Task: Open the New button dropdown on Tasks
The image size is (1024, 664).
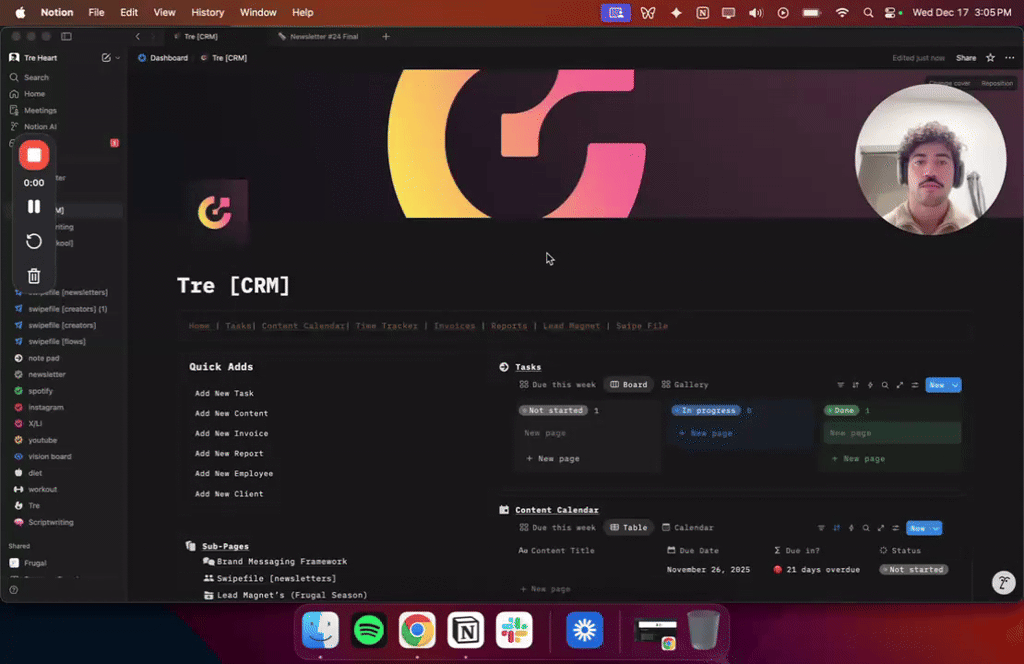Action: point(956,385)
